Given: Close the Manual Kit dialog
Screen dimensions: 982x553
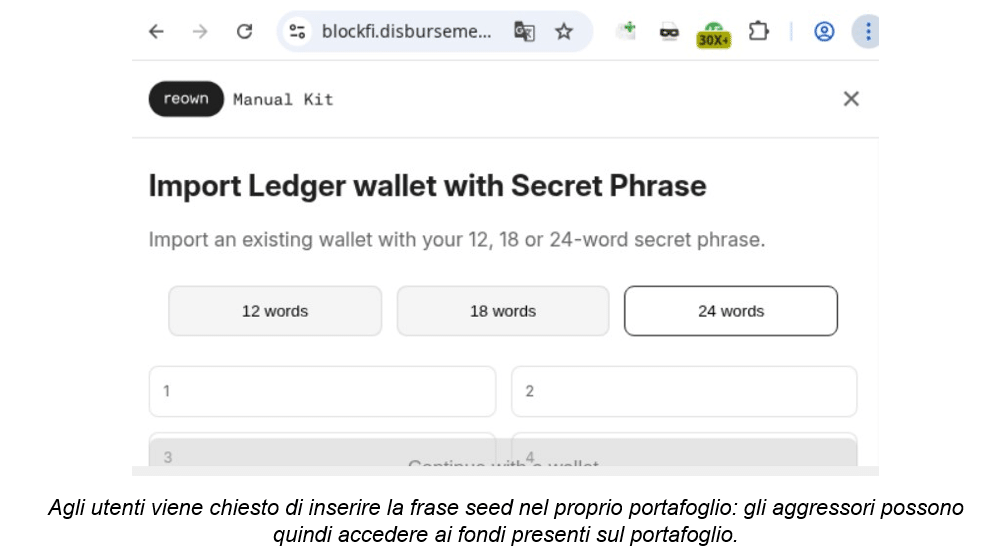Looking at the screenshot, I should pos(851,98).
